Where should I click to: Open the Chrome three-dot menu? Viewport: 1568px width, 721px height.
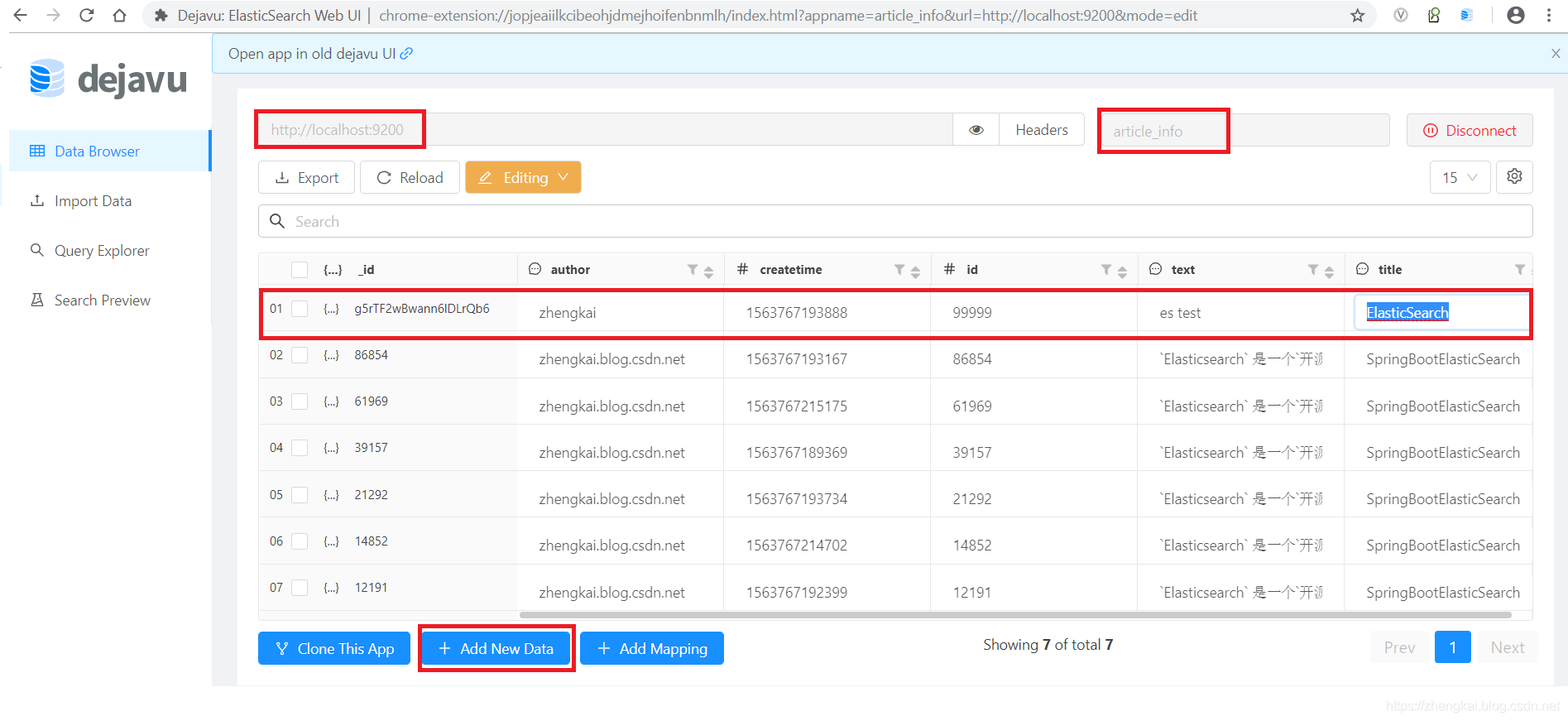(1549, 15)
